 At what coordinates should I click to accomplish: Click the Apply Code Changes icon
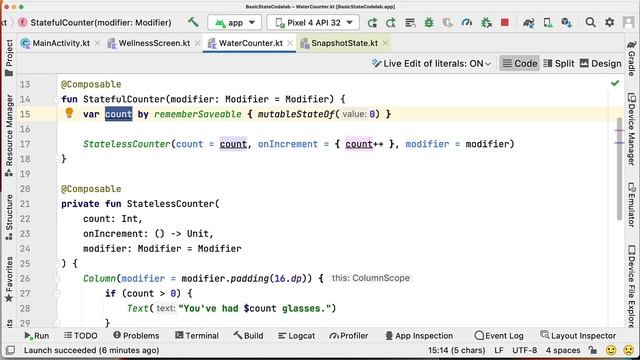coord(391,22)
